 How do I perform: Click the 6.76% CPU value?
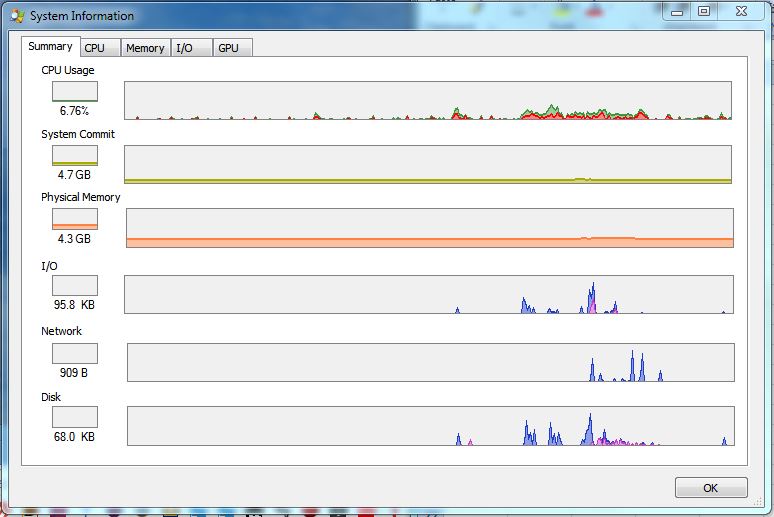(x=75, y=111)
